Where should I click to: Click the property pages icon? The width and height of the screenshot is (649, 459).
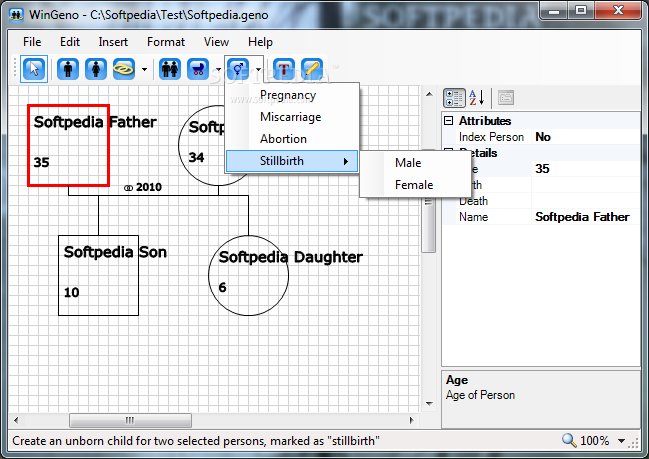(x=506, y=98)
